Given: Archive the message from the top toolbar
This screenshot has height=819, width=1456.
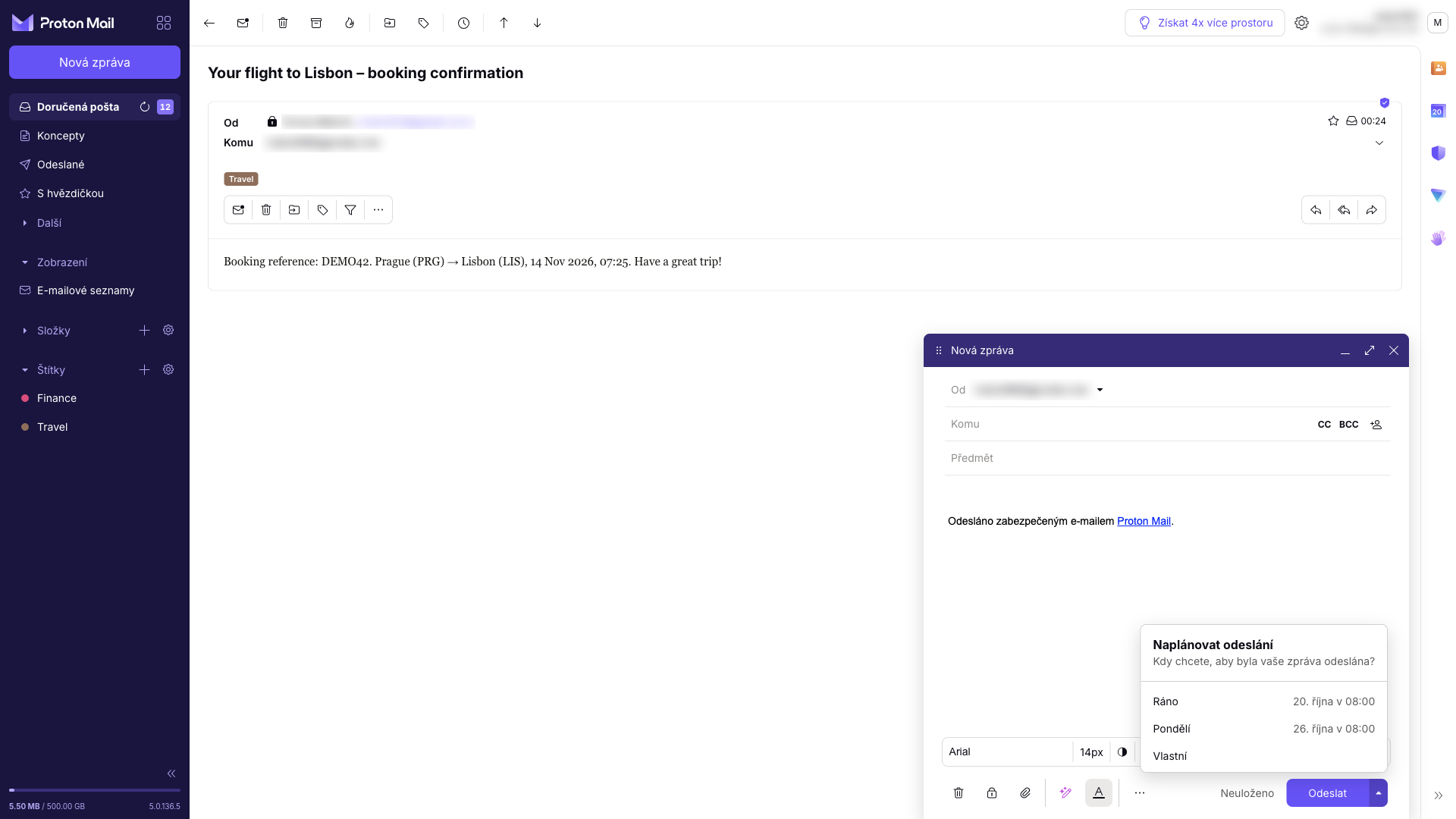Looking at the screenshot, I should [x=316, y=23].
